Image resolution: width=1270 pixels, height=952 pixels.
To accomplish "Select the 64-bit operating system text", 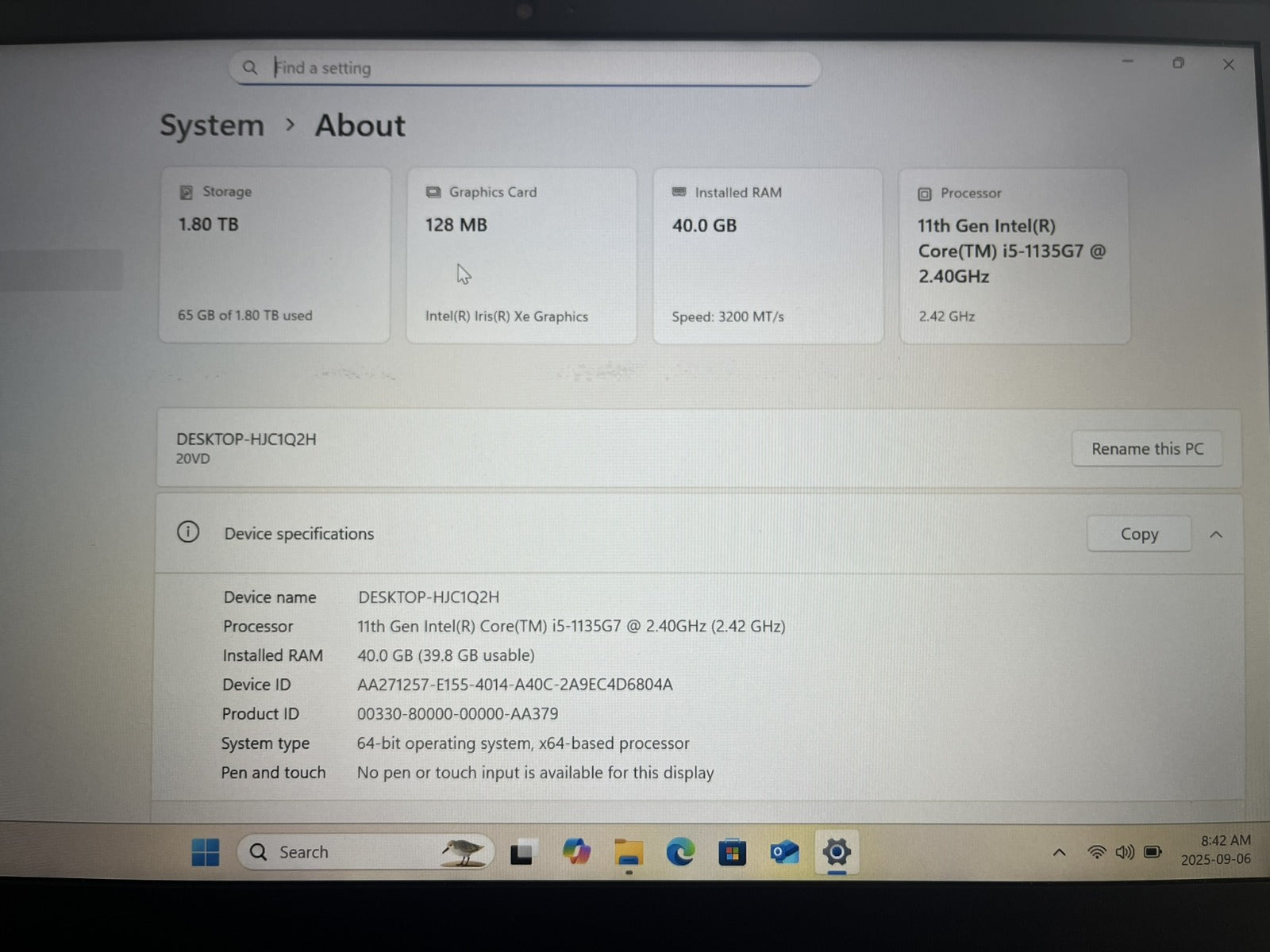I will pos(523,743).
